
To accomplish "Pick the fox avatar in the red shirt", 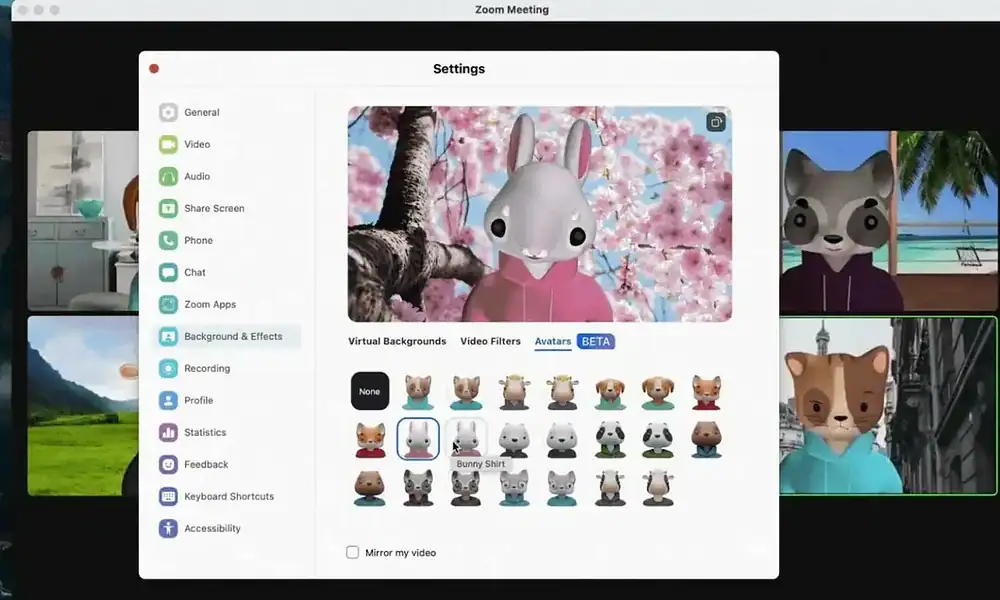I will 370,438.
